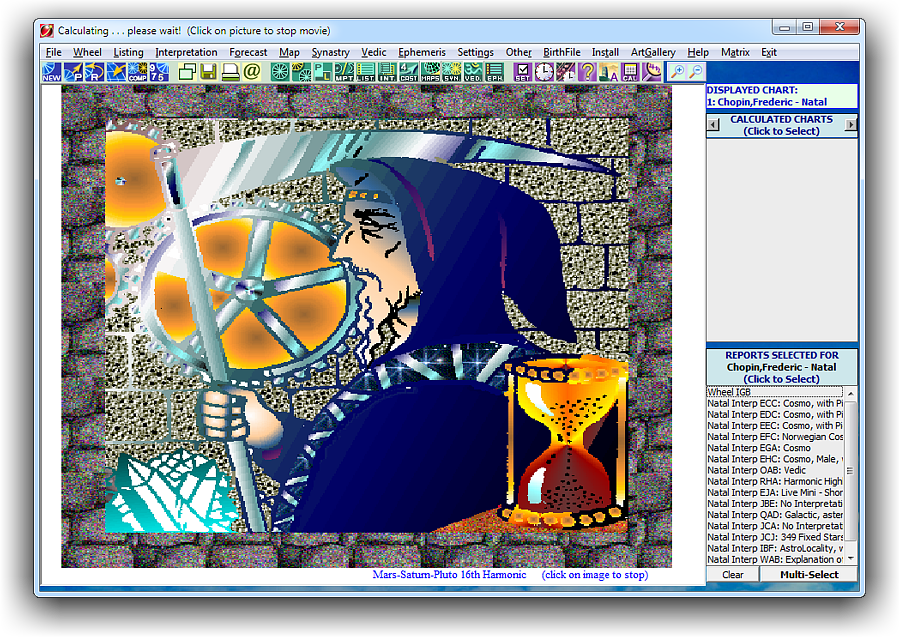Viewport: 899px width, 637px height.
Task: Click the EPH. ephemeris icon
Action: (494, 72)
